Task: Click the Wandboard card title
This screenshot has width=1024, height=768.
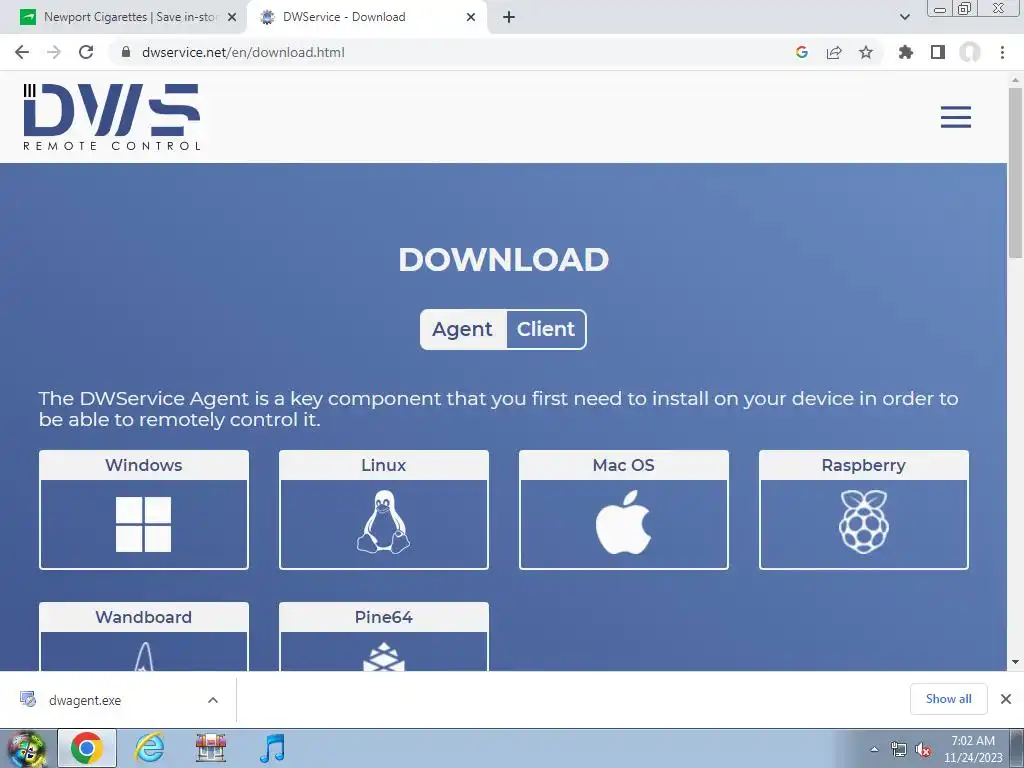Action: (x=144, y=617)
